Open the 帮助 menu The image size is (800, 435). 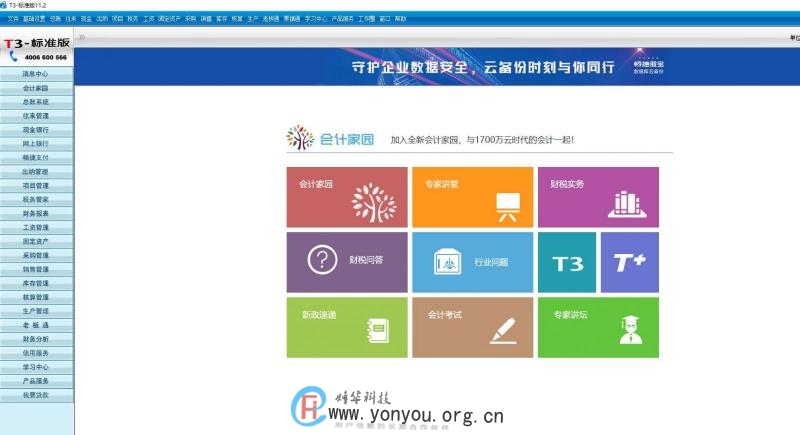pyautogui.click(x=401, y=19)
